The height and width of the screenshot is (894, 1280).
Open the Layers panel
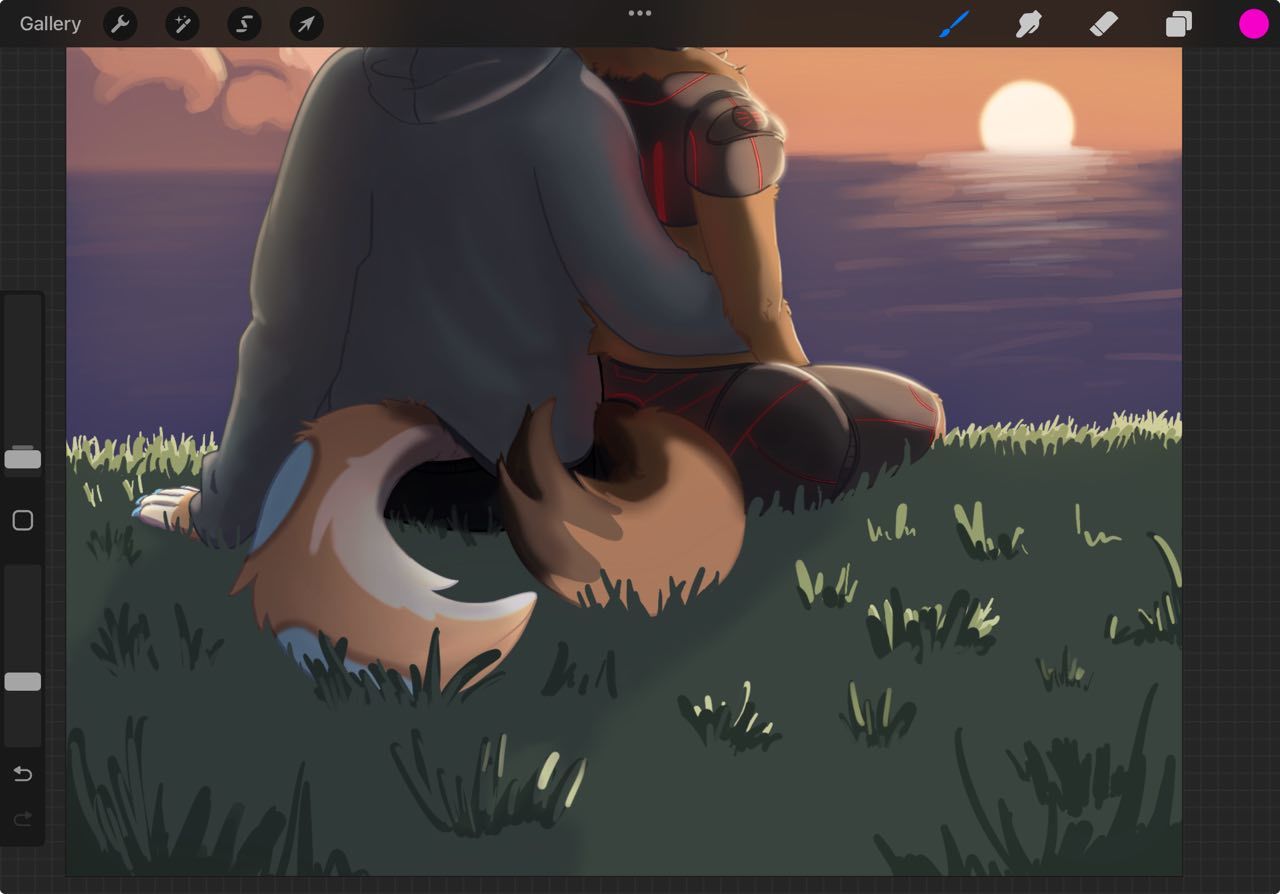point(1178,24)
